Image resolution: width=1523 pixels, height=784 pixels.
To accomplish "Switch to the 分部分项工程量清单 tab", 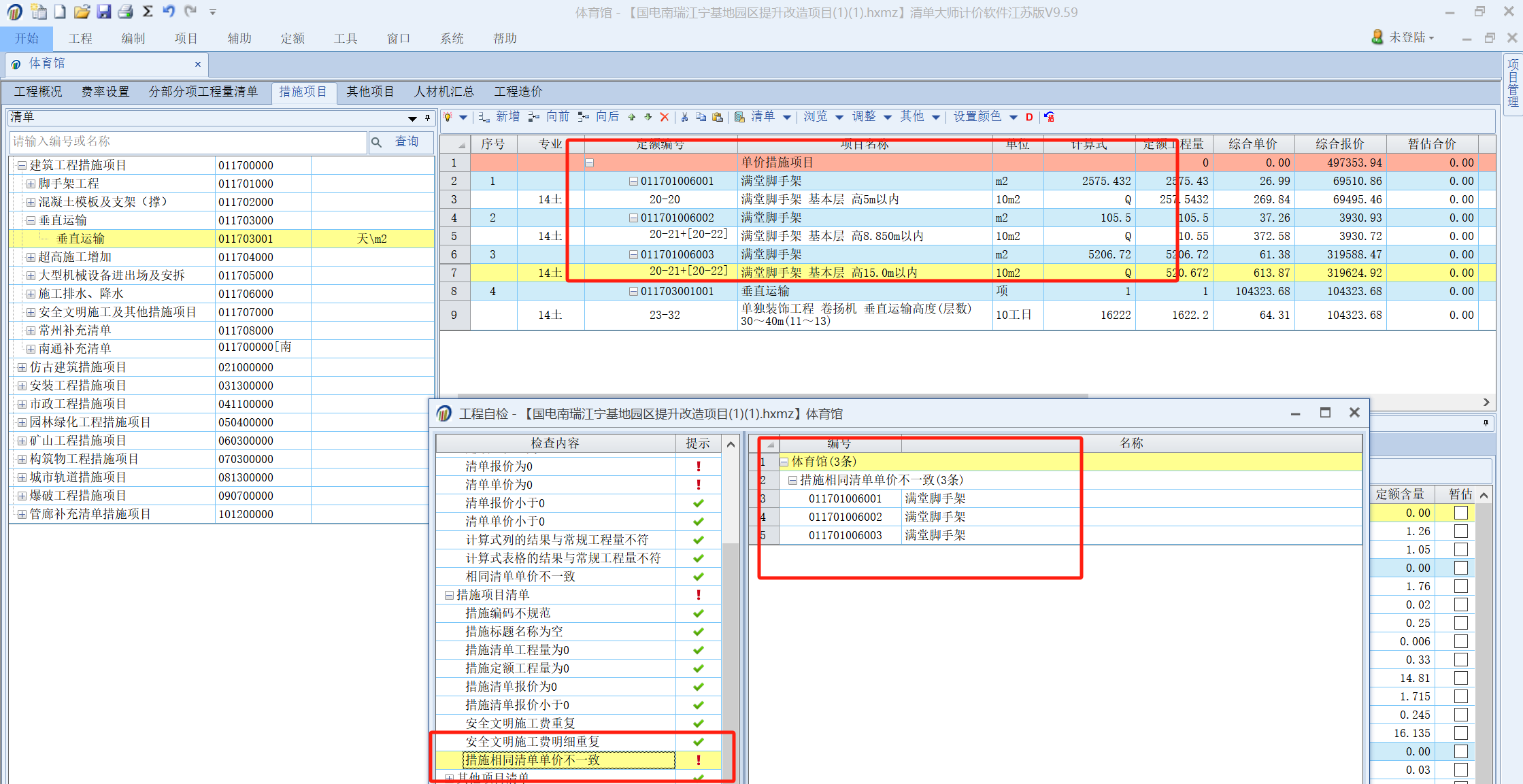I will click(203, 92).
